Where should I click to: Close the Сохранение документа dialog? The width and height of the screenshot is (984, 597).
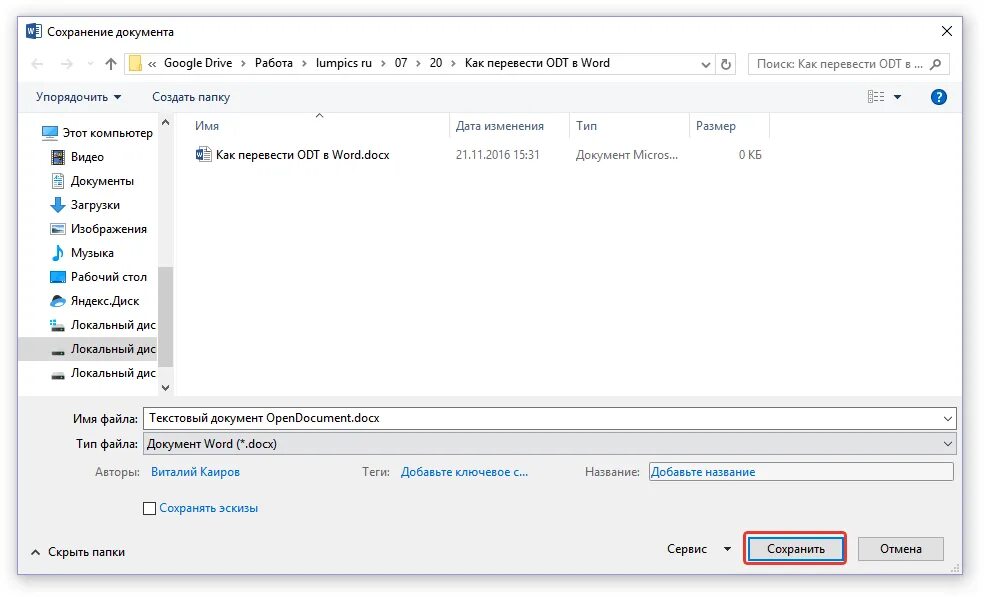947,31
